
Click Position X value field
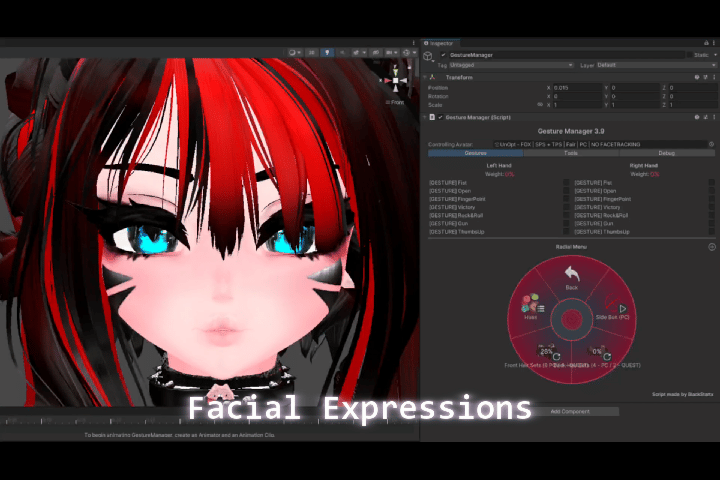pyautogui.click(x=577, y=87)
